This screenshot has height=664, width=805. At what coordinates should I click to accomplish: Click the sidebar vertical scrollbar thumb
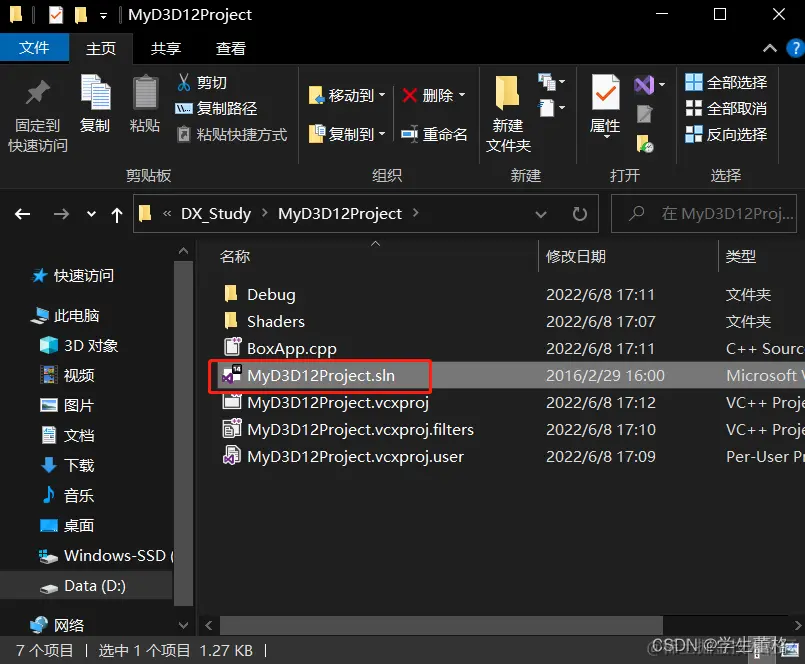pyautogui.click(x=183, y=434)
